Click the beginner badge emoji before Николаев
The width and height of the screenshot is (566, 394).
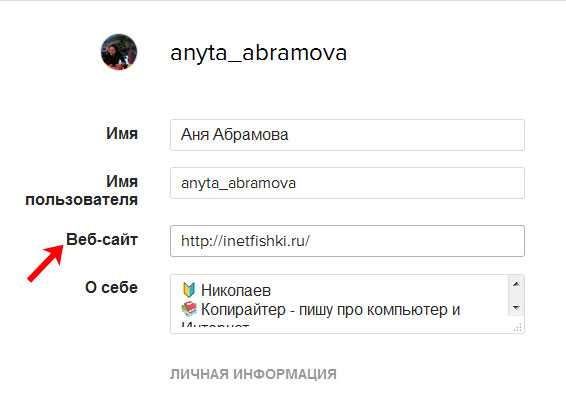tap(189, 290)
